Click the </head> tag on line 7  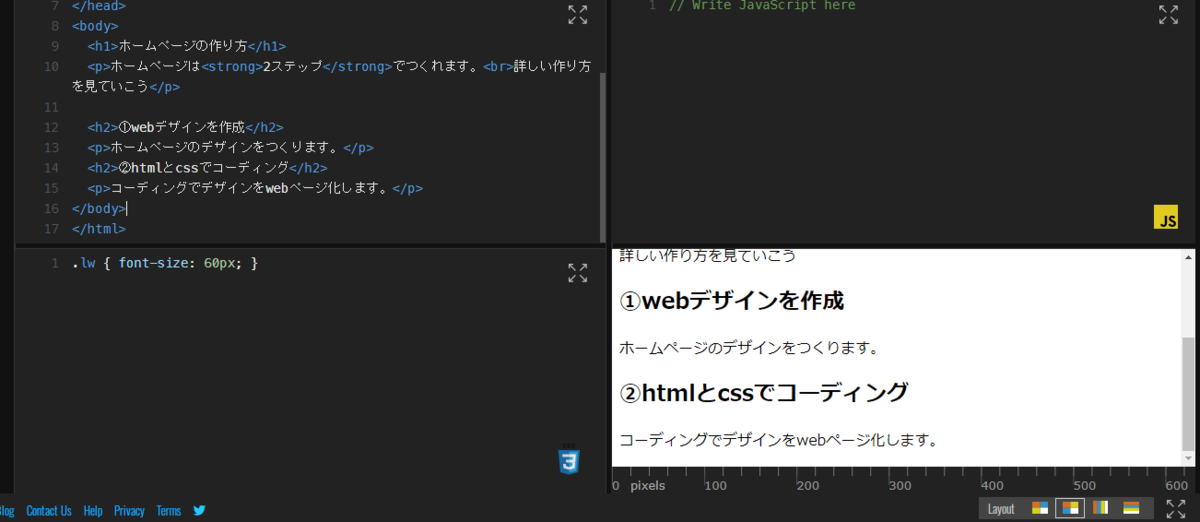[99, 6]
